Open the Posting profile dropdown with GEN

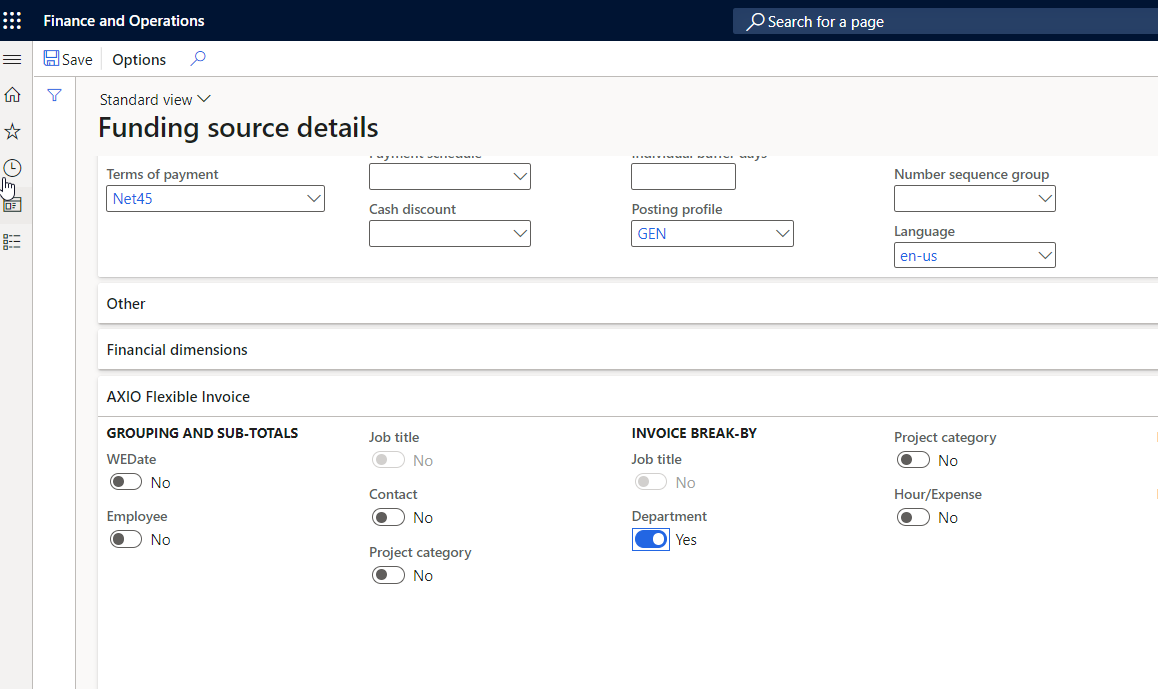pos(782,233)
